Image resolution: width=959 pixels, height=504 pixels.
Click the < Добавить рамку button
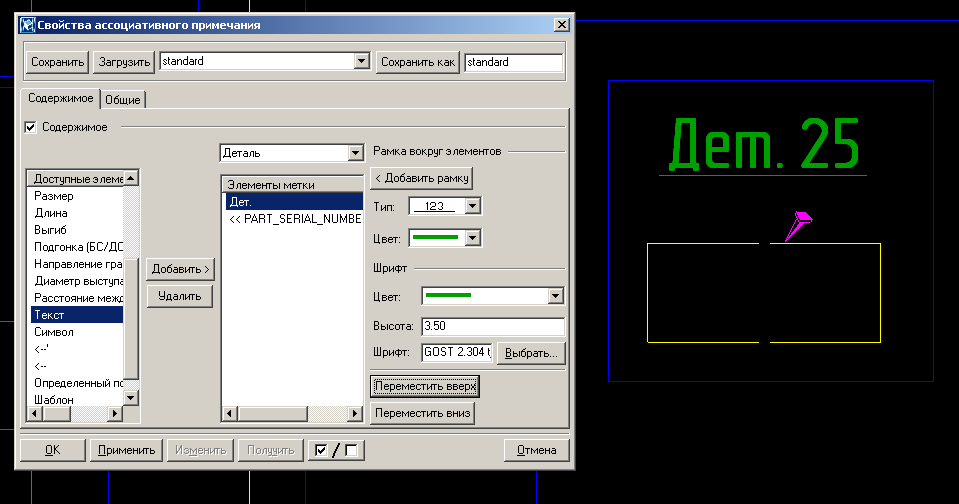[421, 178]
